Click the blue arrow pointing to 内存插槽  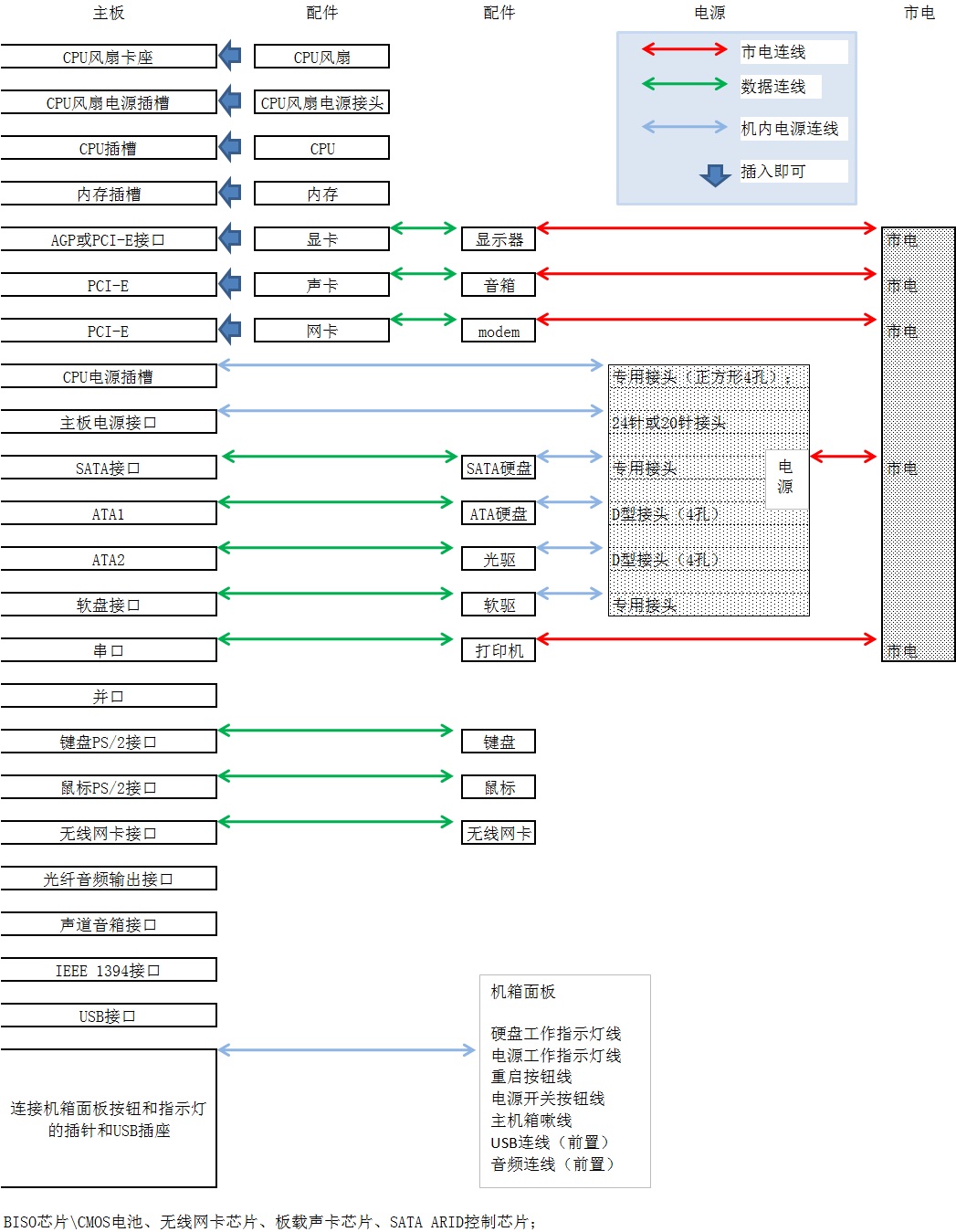click(230, 193)
